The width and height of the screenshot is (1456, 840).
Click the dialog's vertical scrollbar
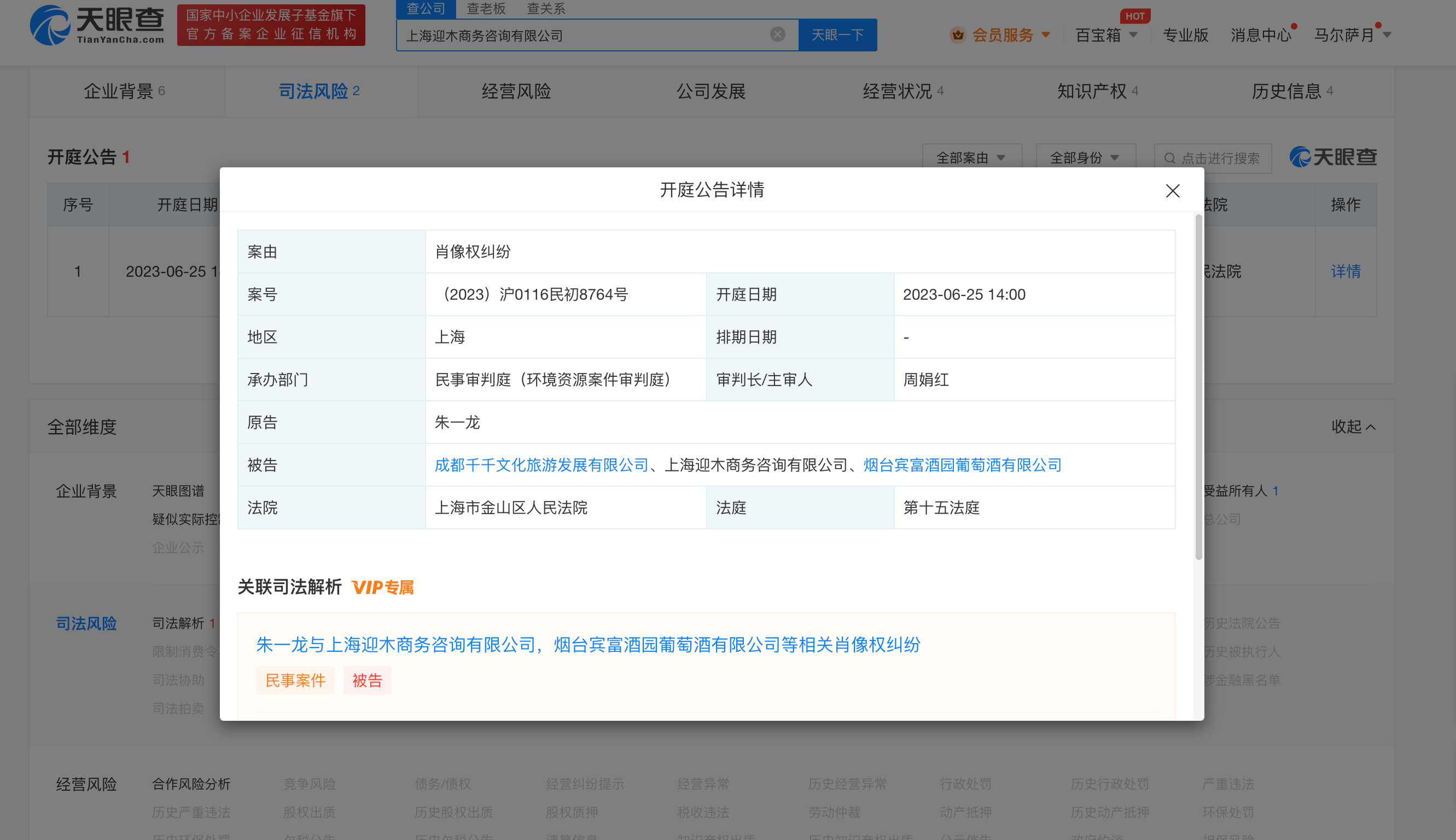pyautogui.click(x=1198, y=387)
